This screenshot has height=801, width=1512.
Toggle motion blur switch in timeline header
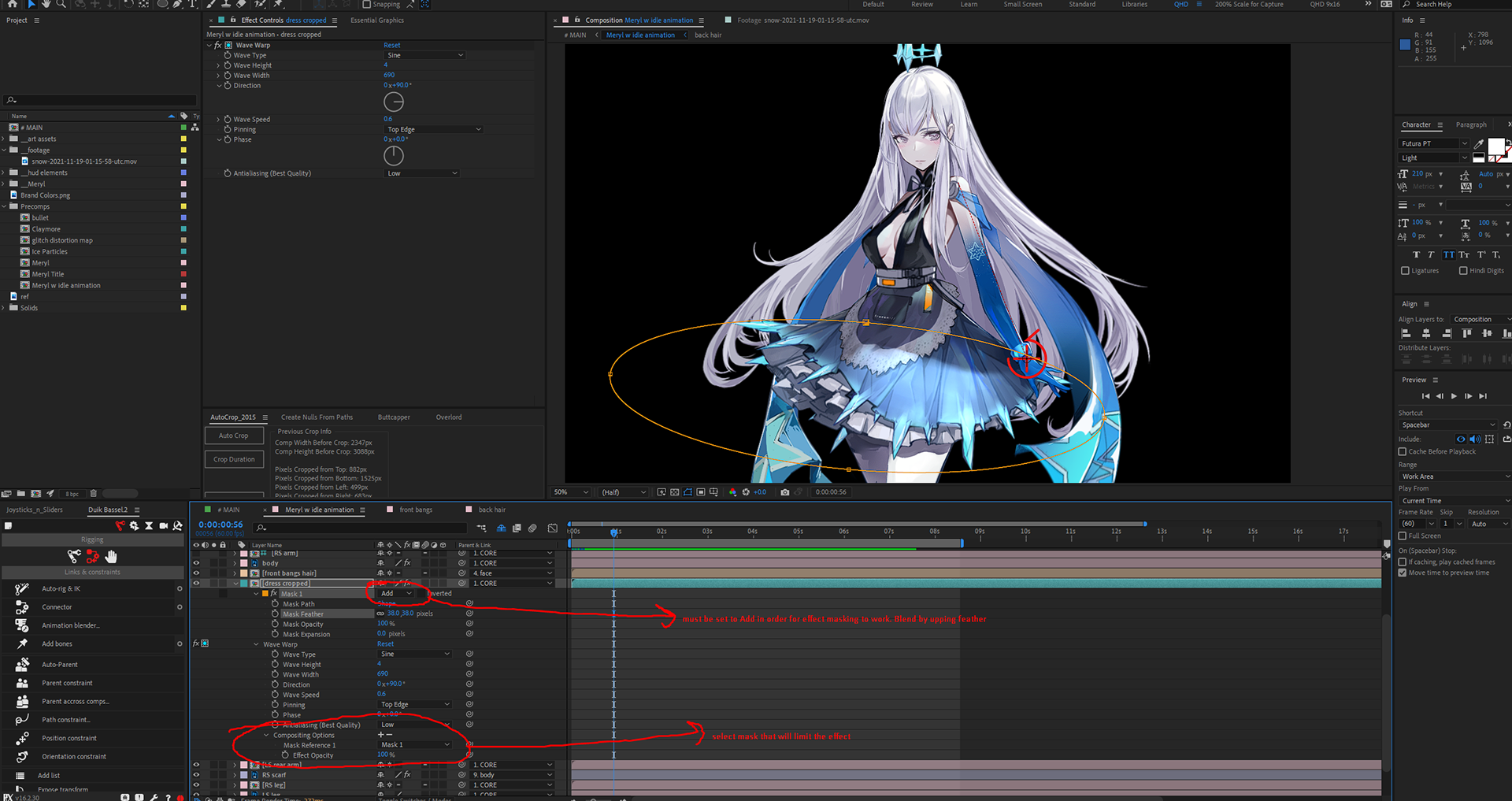click(533, 528)
